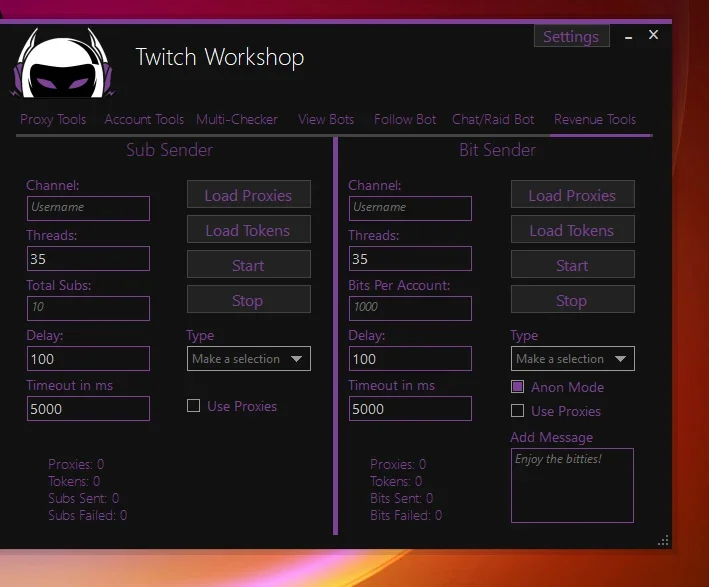Viewport: 709px width, 587px height.
Task: Click Stop button in Bit Sender
Action: click(x=573, y=299)
